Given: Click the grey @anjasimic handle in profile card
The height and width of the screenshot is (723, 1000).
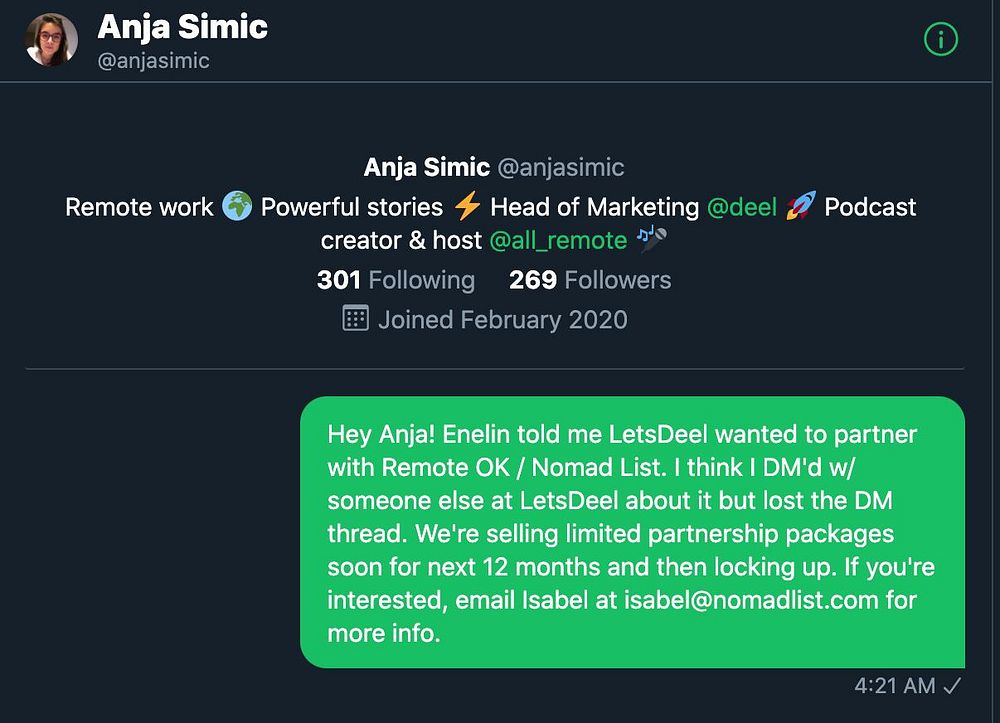Looking at the screenshot, I should tap(560, 167).
